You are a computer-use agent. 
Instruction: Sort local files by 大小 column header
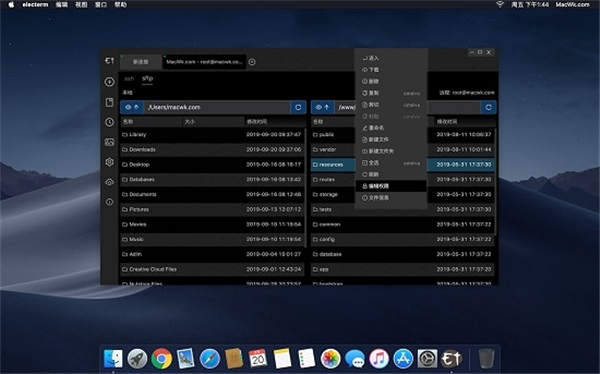coord(213,122)
